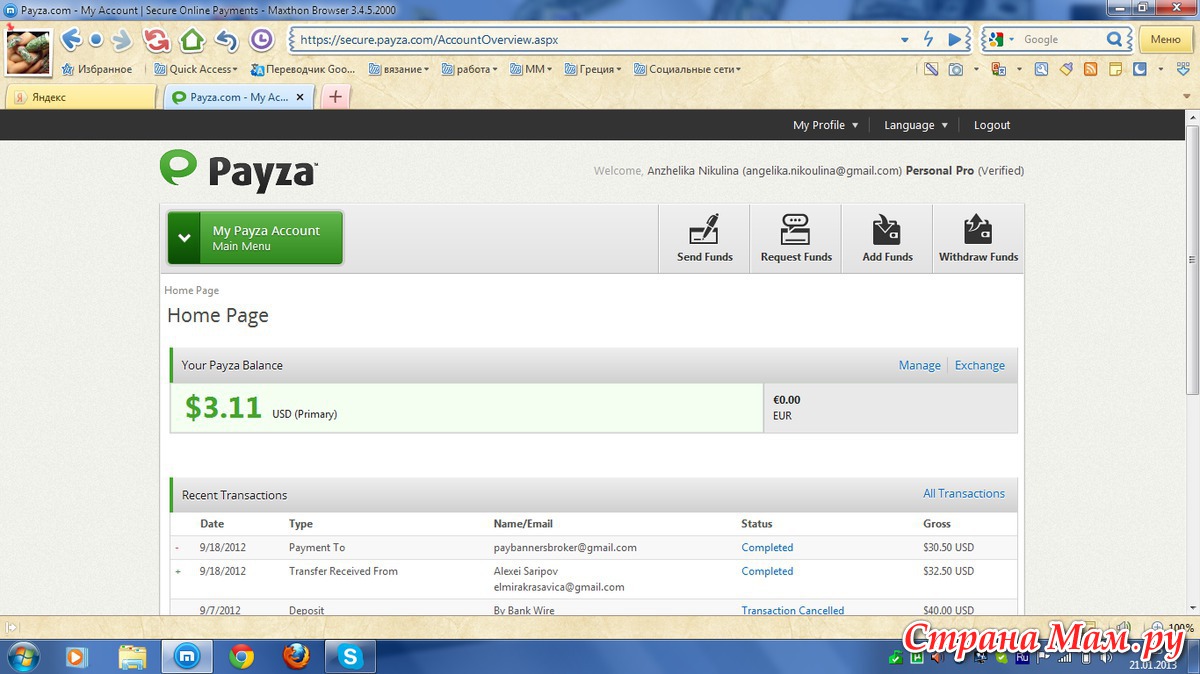The image size is (1200, 674).
Task: Click the €0.00 EUR balance
Action: pos(787,400)
